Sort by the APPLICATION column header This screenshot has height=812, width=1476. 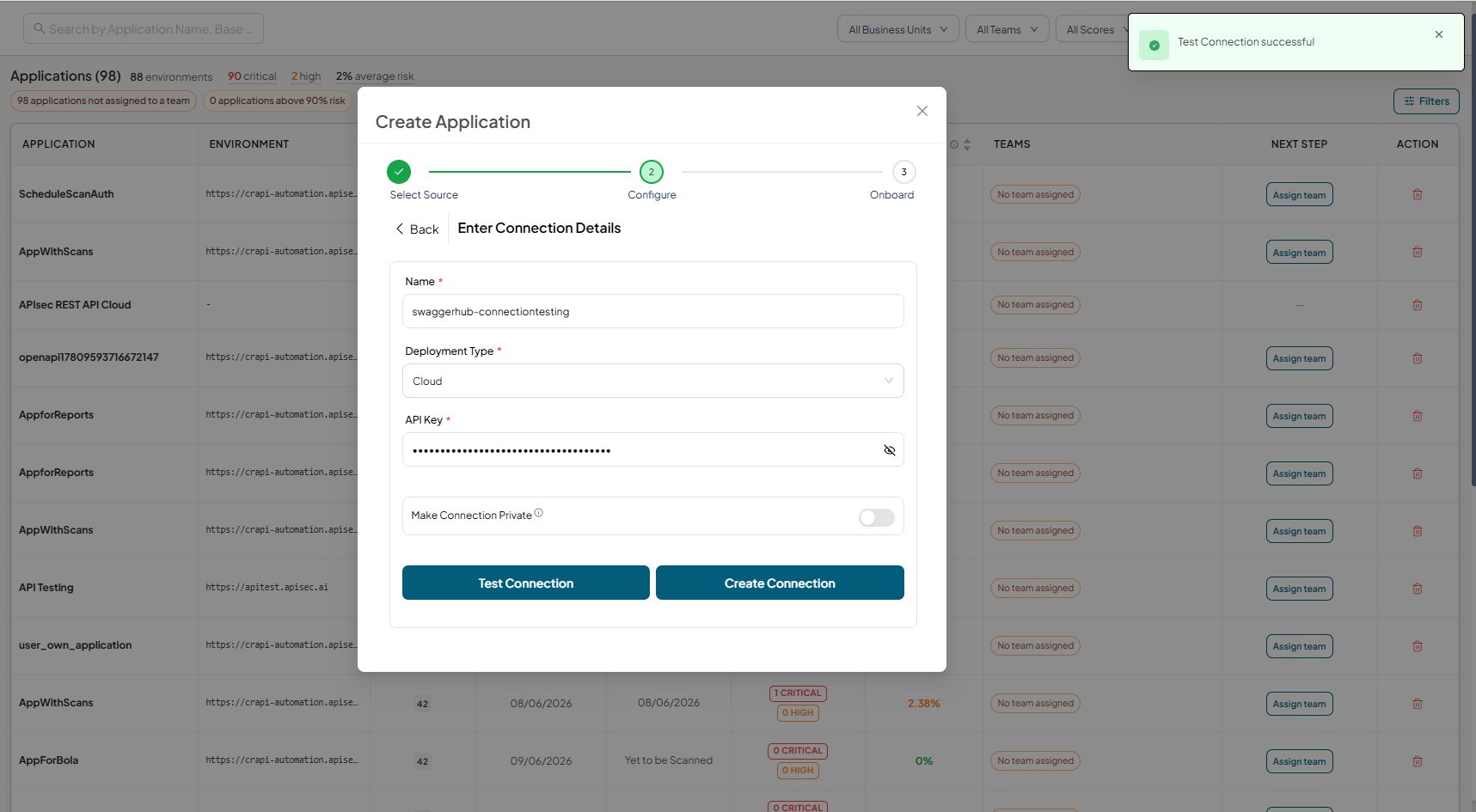pos(58,144)
